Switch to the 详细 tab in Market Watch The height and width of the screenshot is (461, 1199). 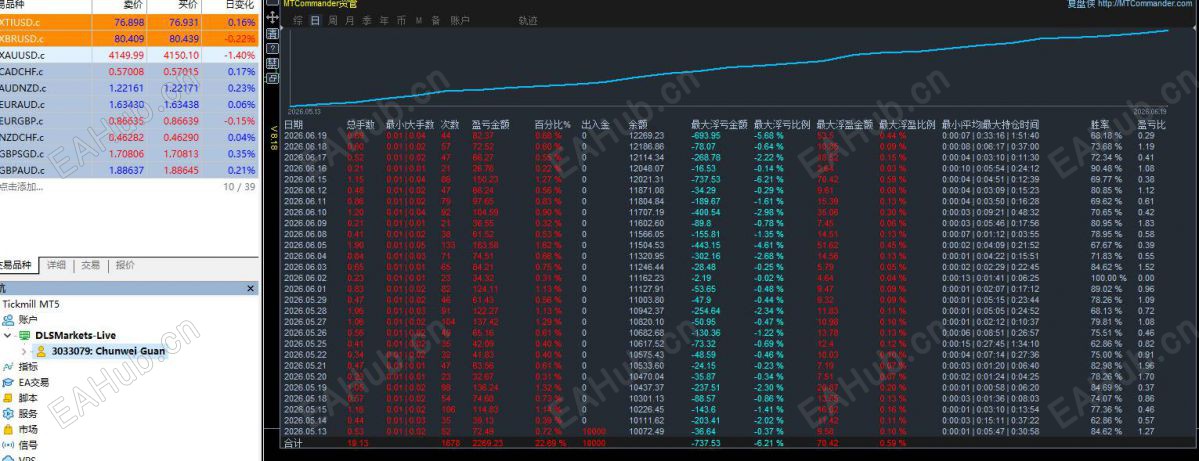[x=56, y=265]
